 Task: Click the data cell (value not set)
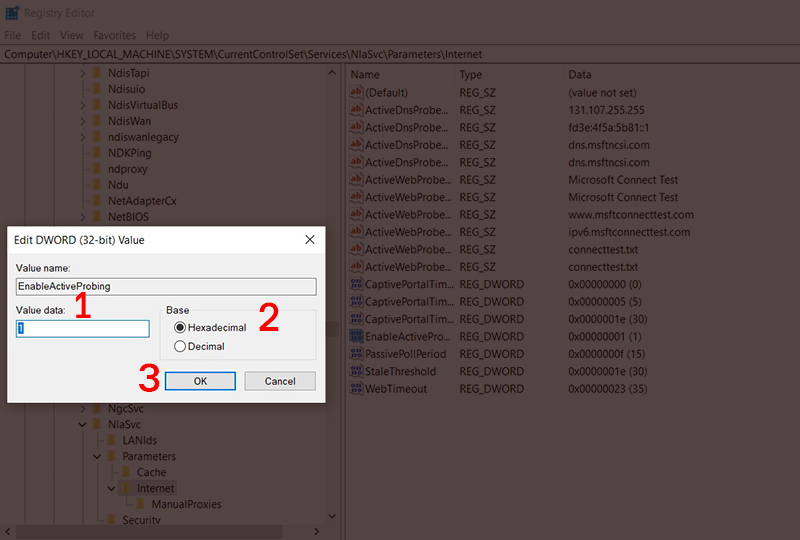click(602, 92)
